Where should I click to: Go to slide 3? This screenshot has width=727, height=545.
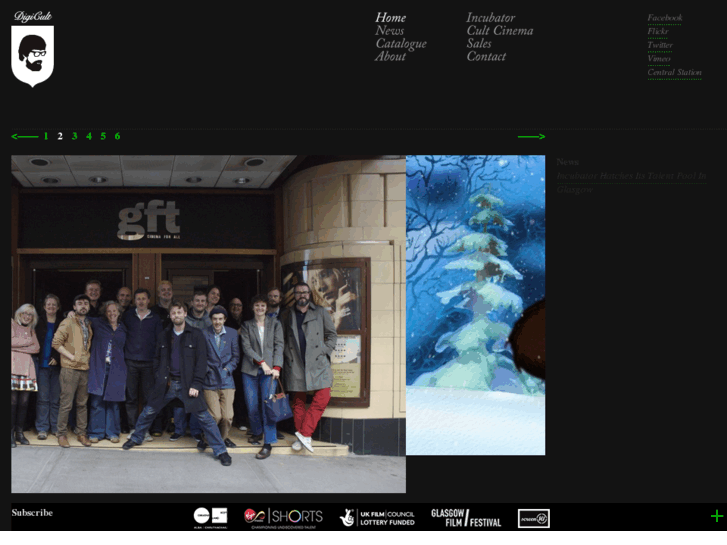click(75, 136)
